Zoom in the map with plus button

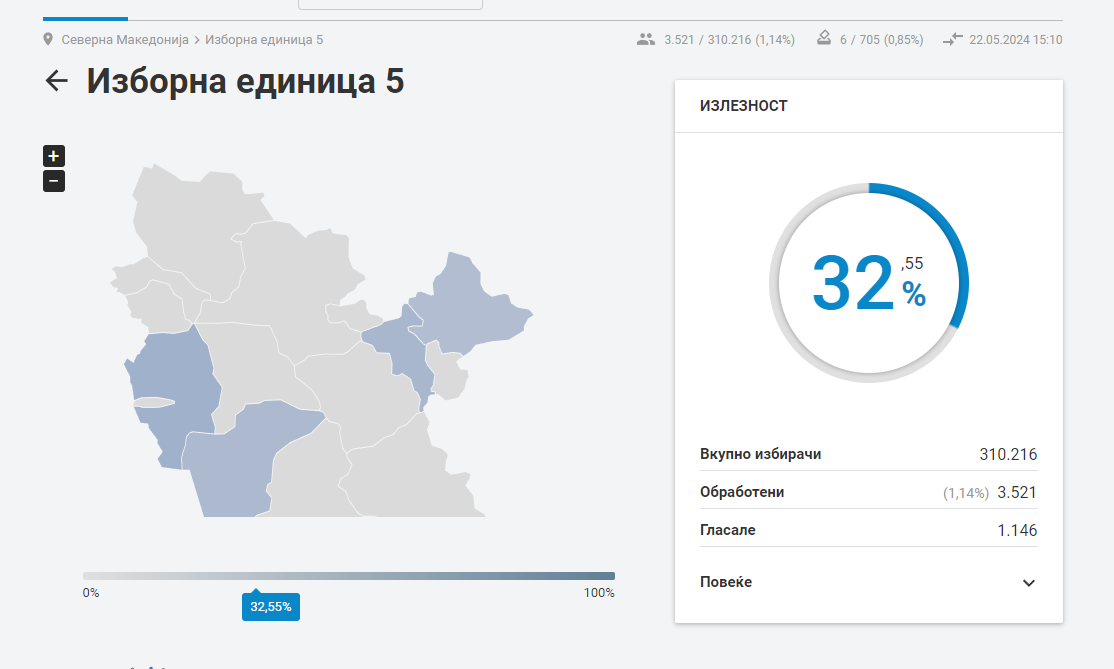tap(54, 156)
